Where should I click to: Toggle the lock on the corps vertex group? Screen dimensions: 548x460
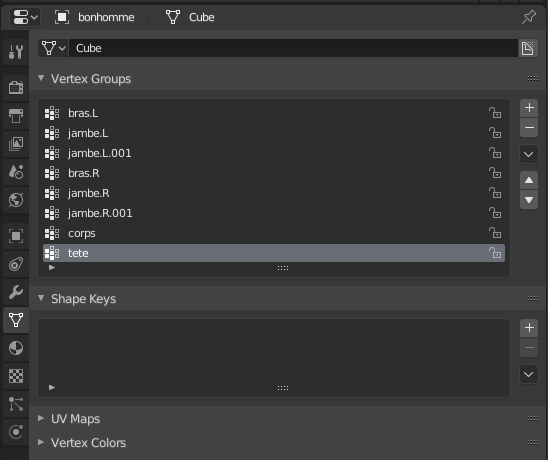(x=495, y=233)
